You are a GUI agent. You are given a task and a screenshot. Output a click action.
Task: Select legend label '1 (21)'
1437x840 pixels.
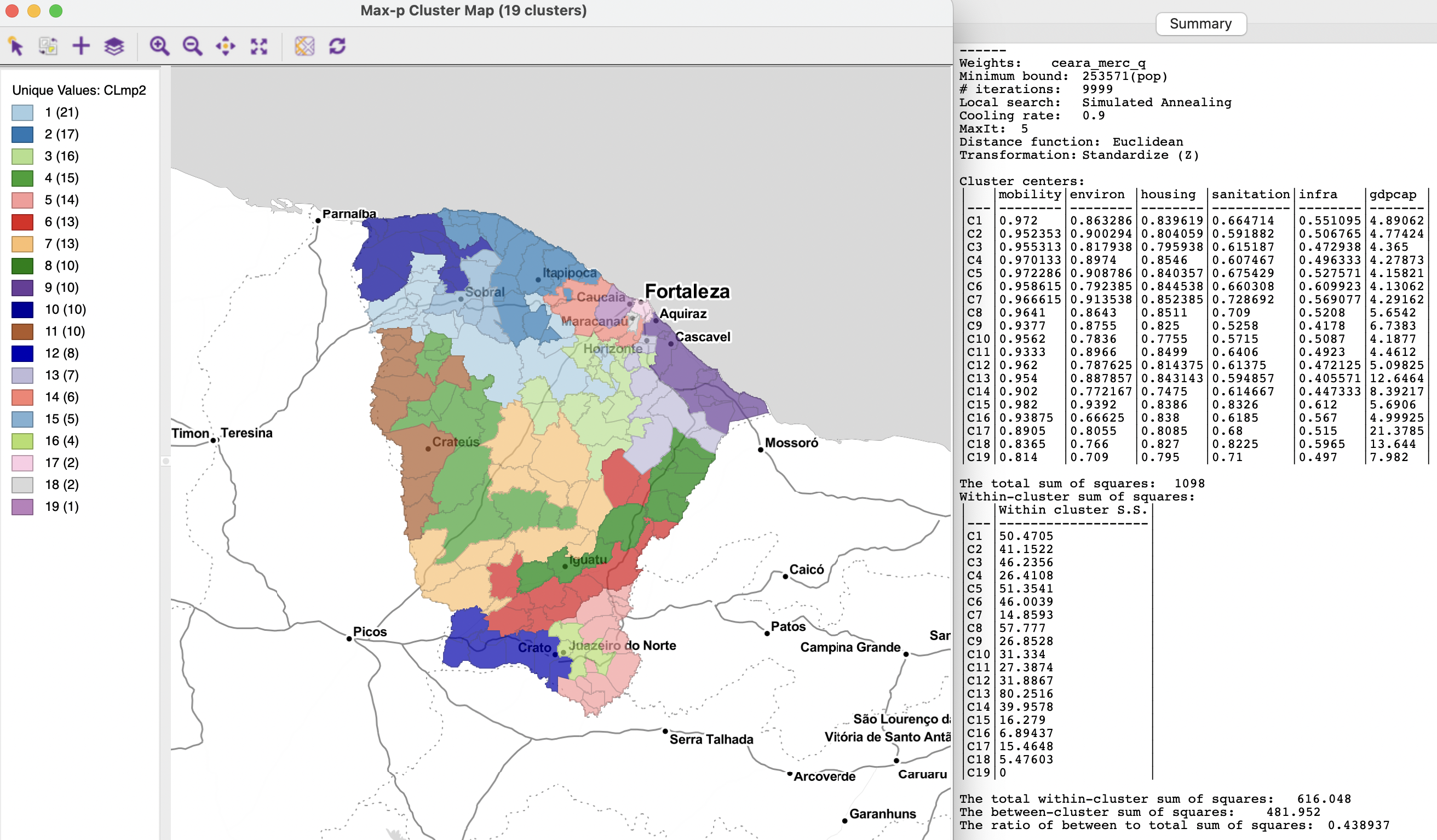point(61,112)
